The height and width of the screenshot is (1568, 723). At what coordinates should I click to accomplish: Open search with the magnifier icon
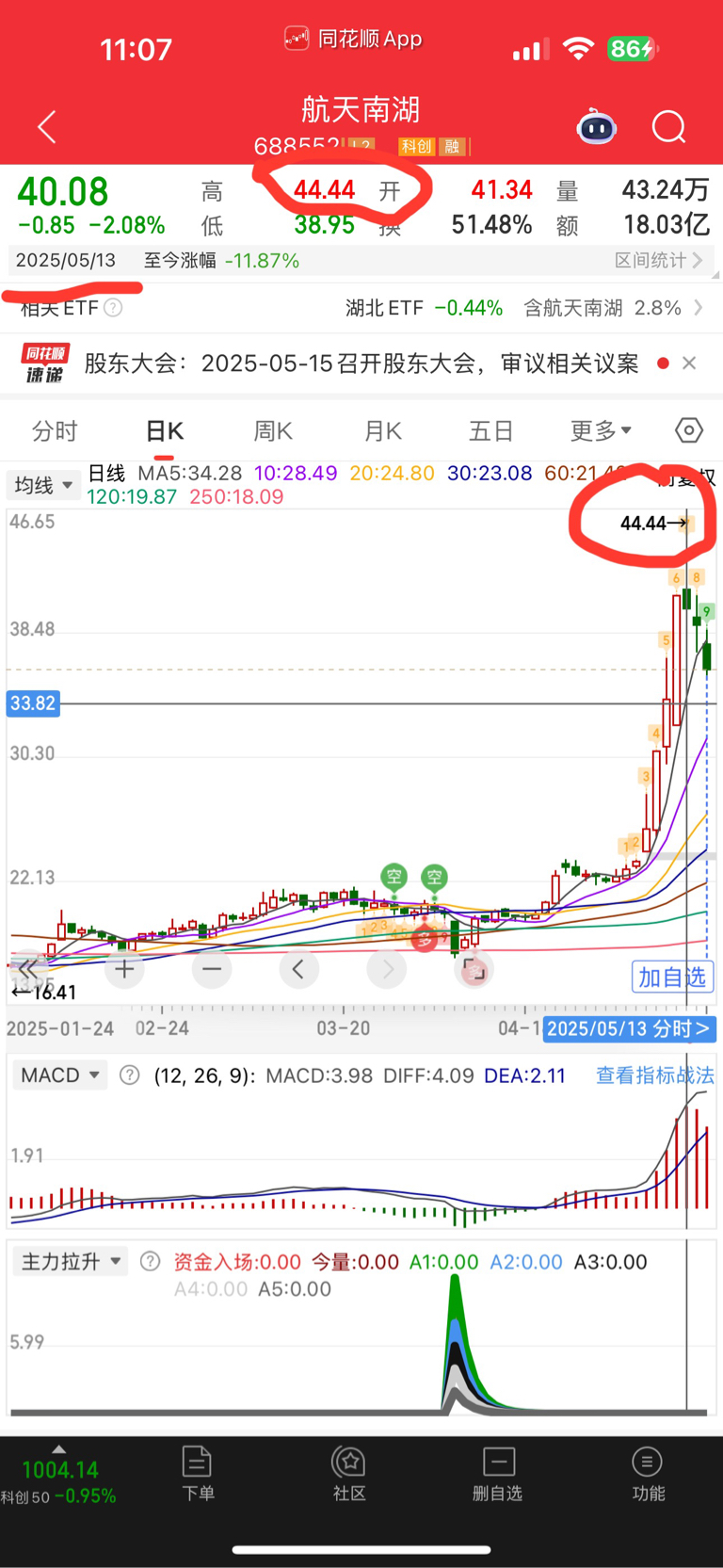click(x=669, y=127)
